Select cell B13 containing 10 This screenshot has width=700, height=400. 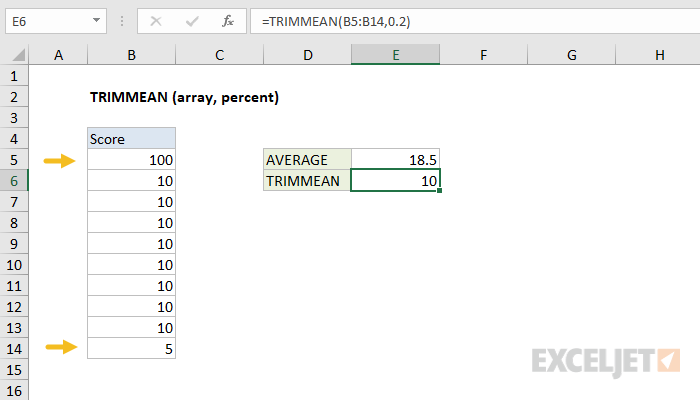(x=131, y=328)
